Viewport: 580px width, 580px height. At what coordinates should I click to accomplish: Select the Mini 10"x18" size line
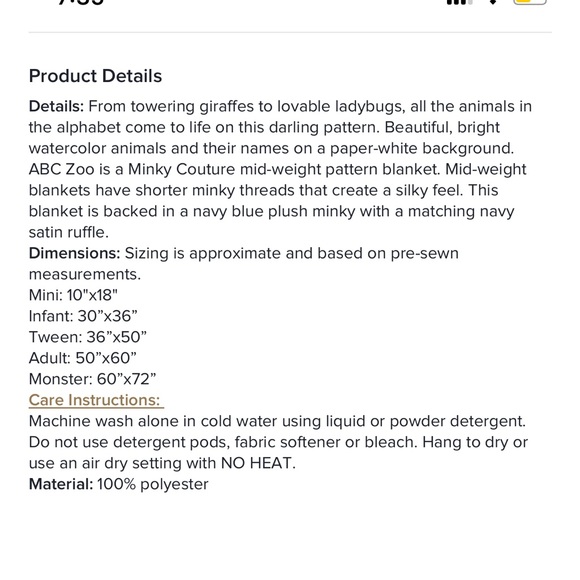73,295
